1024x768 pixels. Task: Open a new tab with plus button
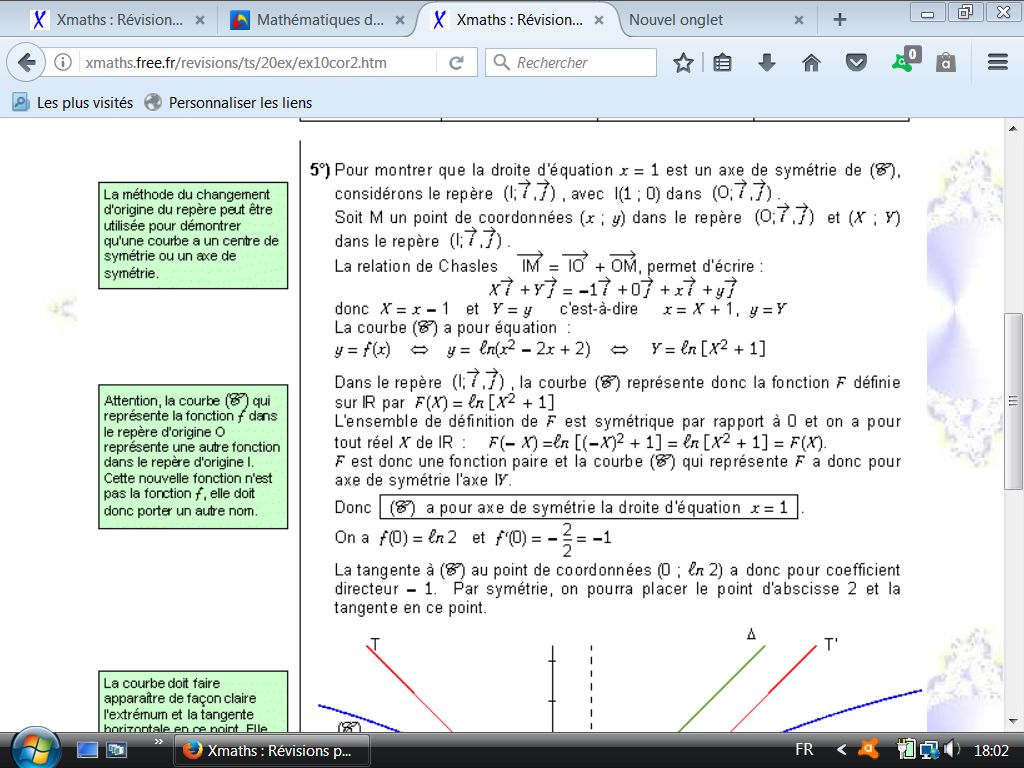tap(840, 20)
